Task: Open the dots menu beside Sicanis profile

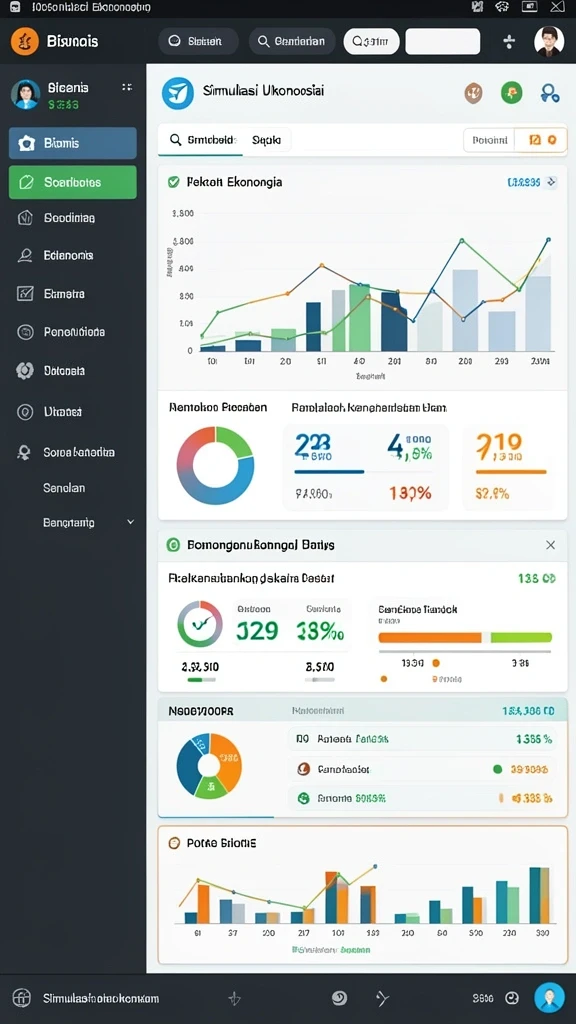Action: [127, 87]
